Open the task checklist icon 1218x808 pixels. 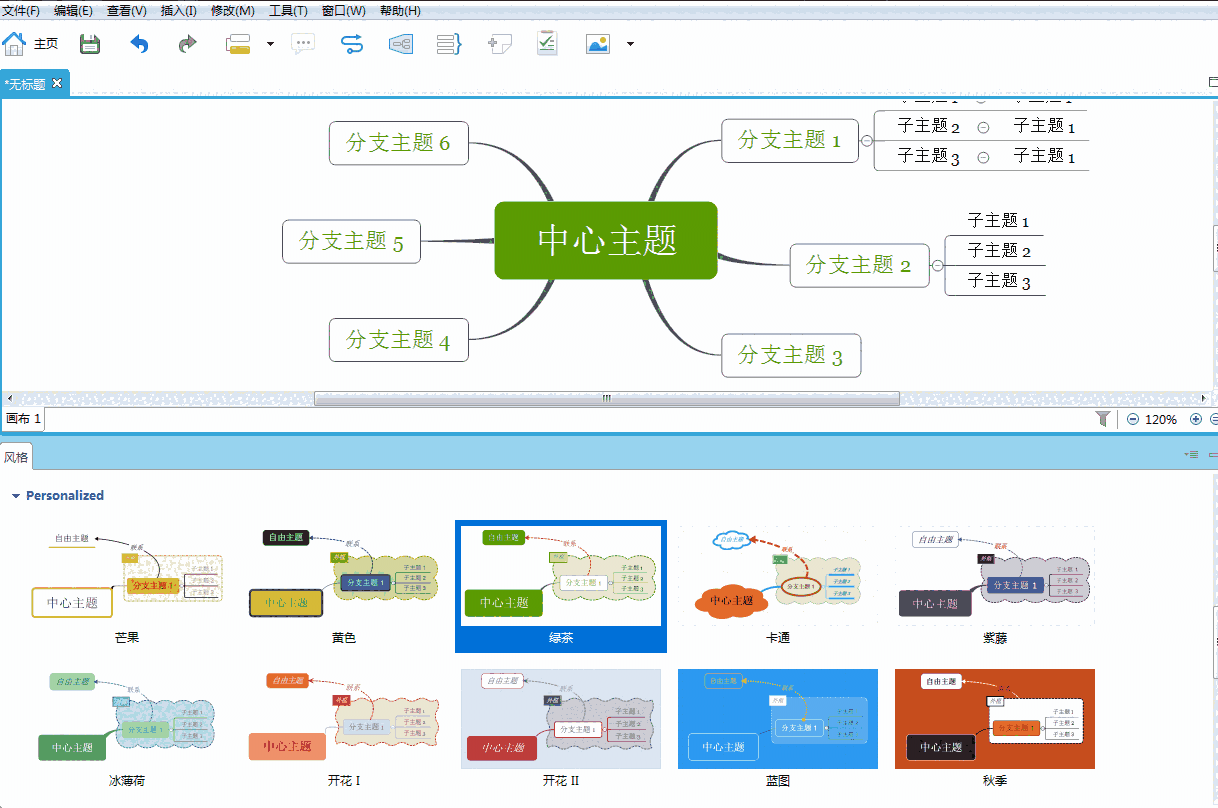pos(546,43)
